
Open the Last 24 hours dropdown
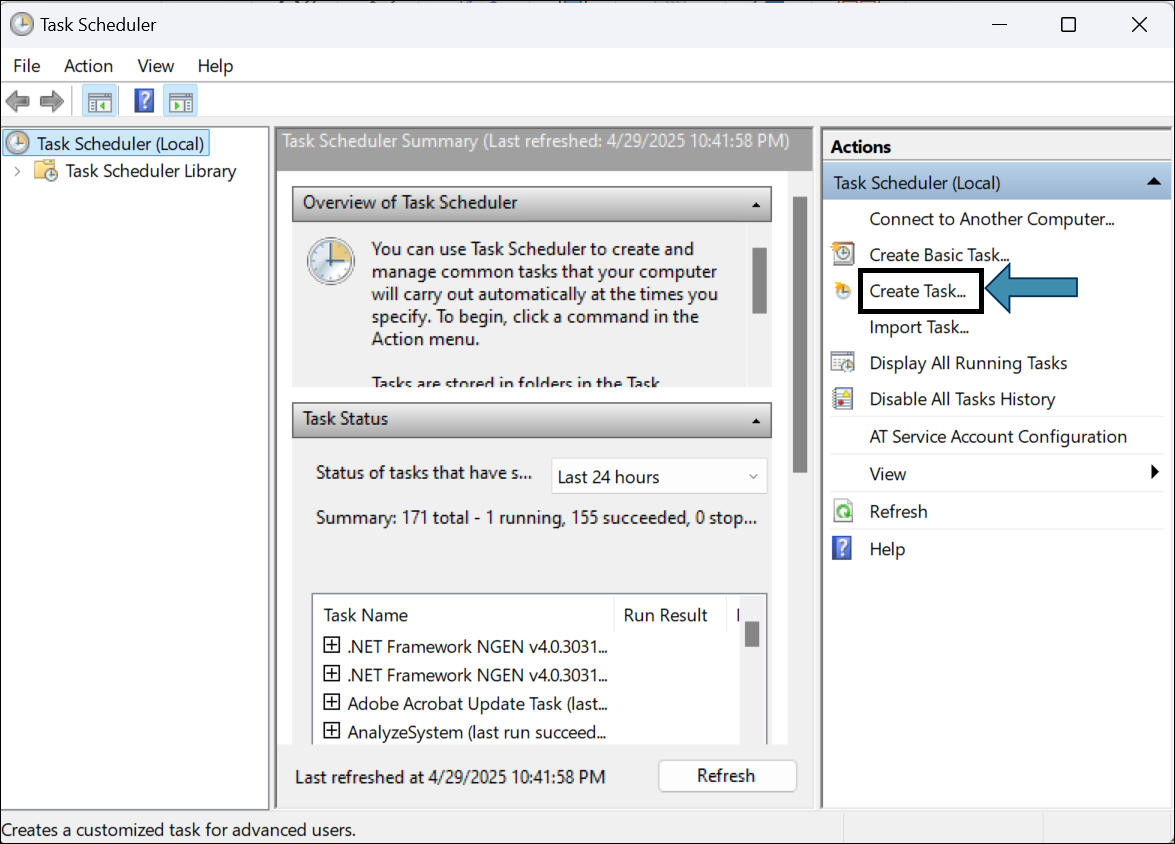click(x=658, y=477)
